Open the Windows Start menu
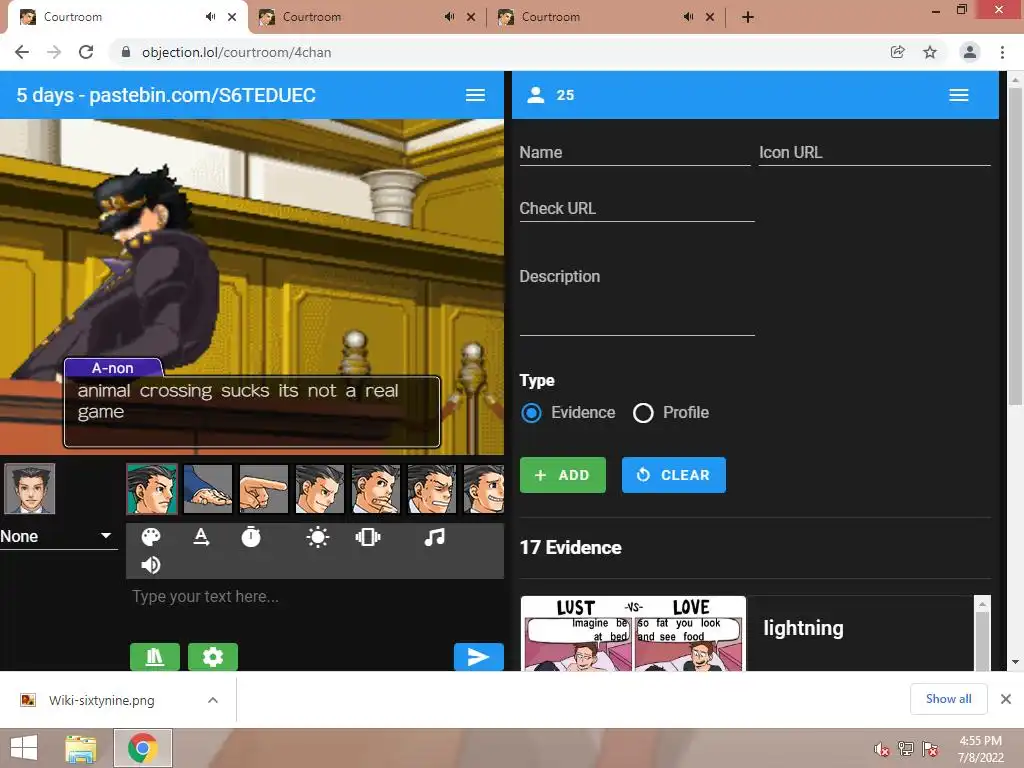 [24, 748]
